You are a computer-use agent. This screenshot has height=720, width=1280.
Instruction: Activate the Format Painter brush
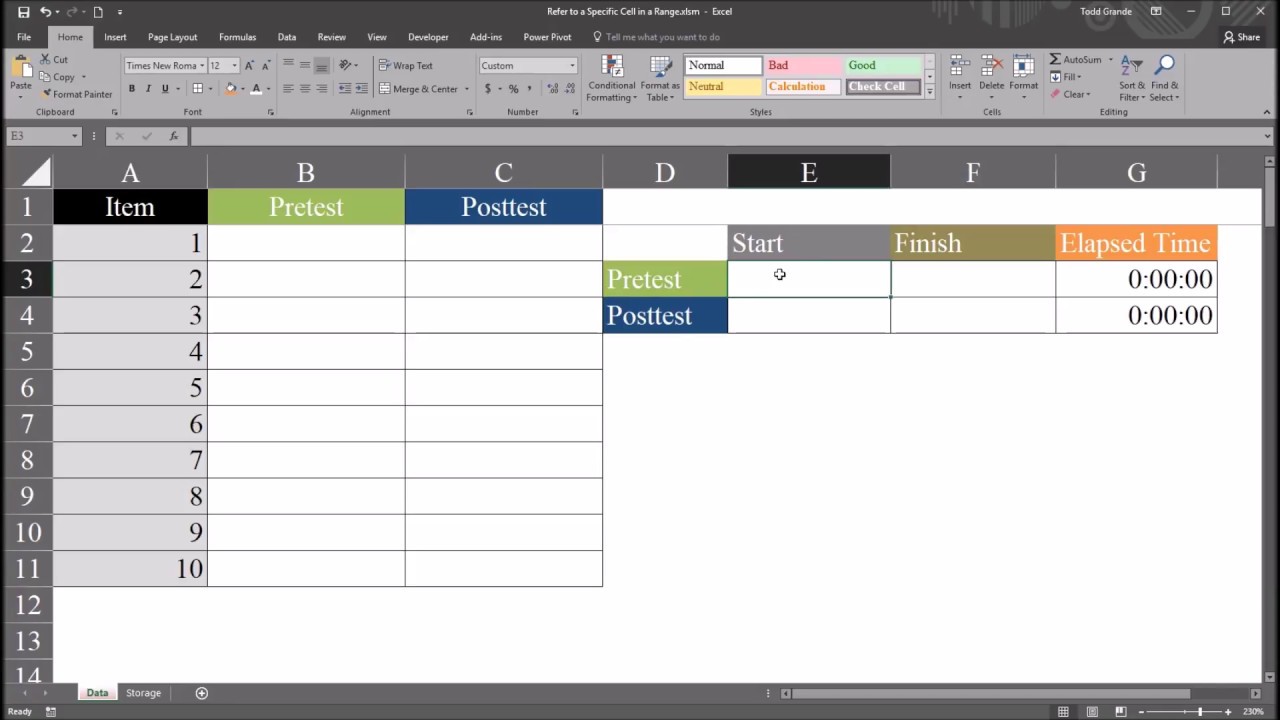coord(76,94)
